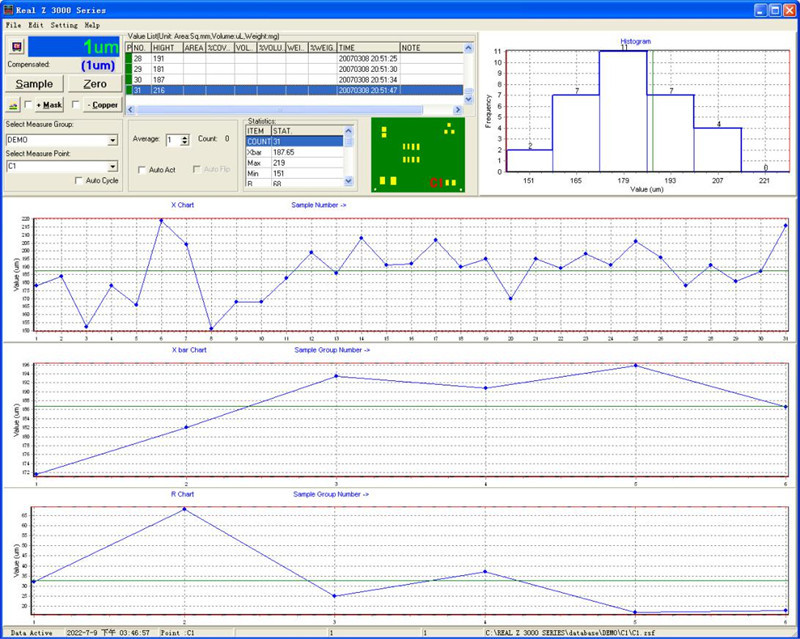Expand the Select Measure Point dropdown
800x639 pixels.
coord(113,167)
